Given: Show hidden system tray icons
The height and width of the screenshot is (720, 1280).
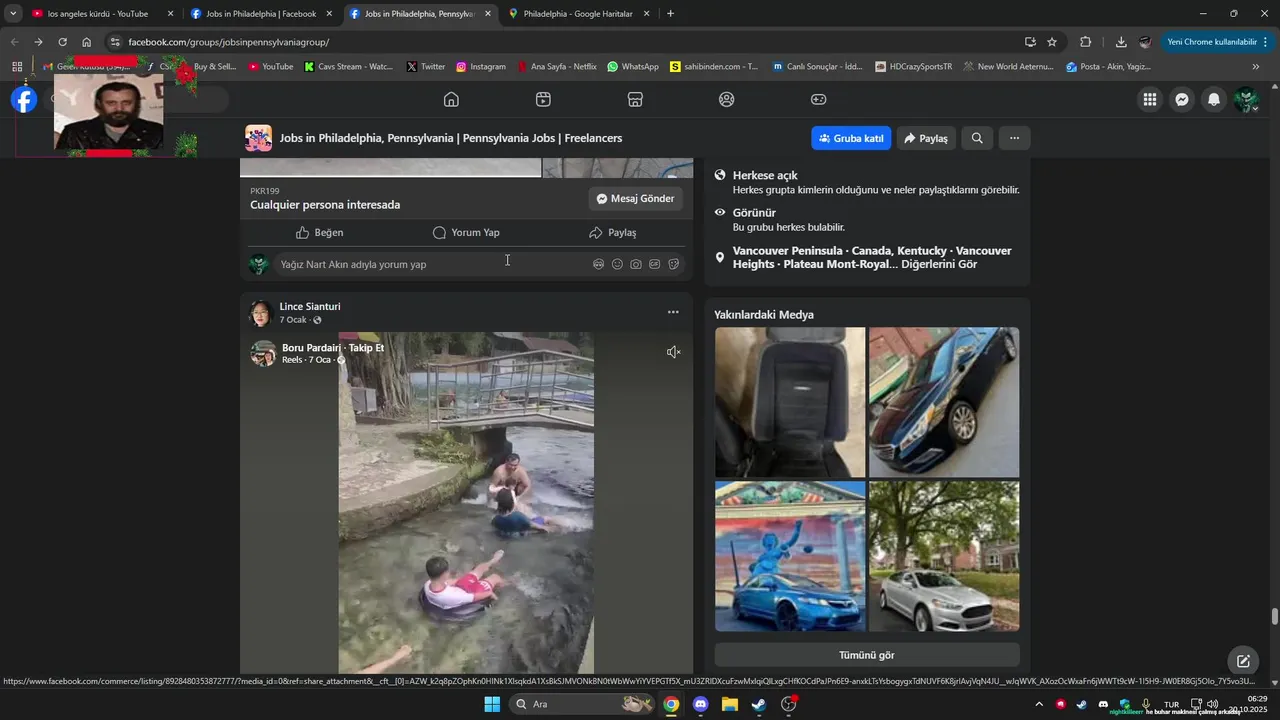Looking at the screenshot, I should [x=1039, y=704].
